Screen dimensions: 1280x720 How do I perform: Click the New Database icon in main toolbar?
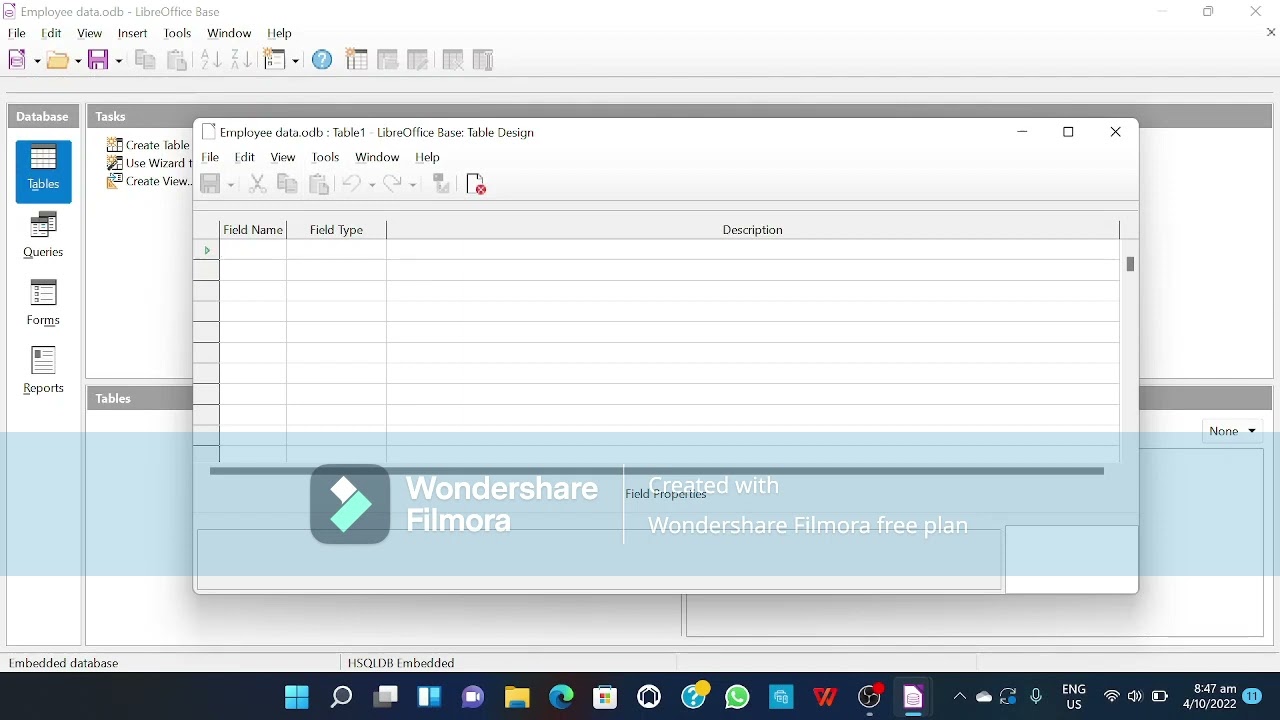(x=18, y=60)
